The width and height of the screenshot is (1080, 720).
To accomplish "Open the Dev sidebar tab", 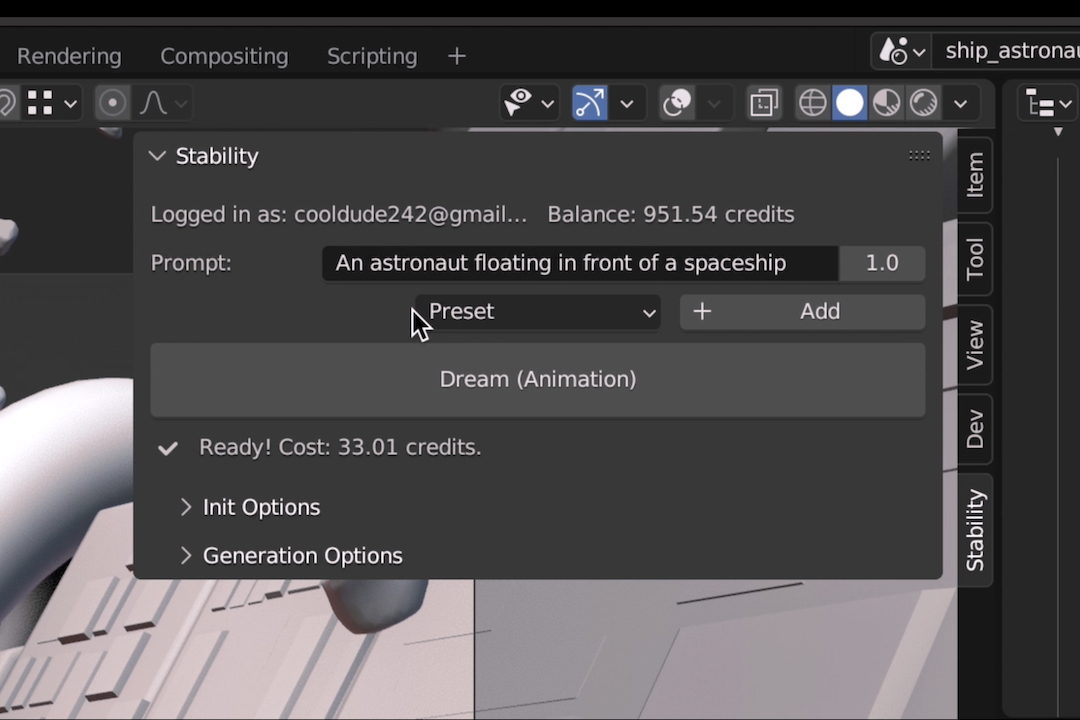I will pyautogui.click(x=975, y=429).
